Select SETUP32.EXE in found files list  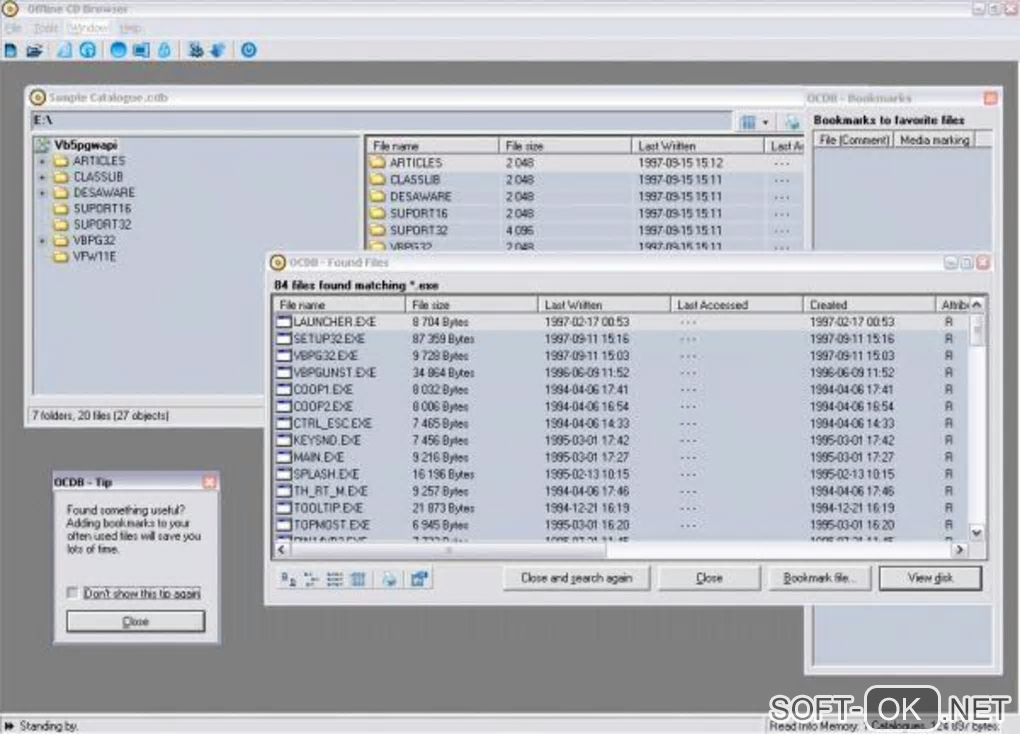pos(329,338)
